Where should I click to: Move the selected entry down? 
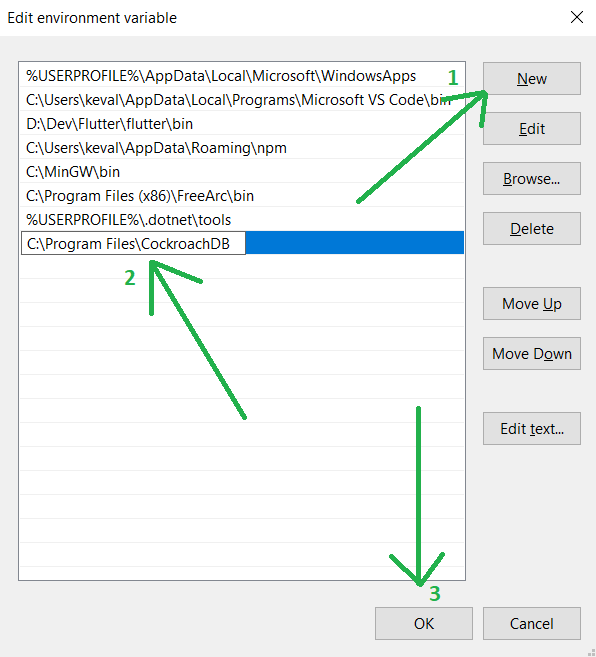click(x=531, y=354)
